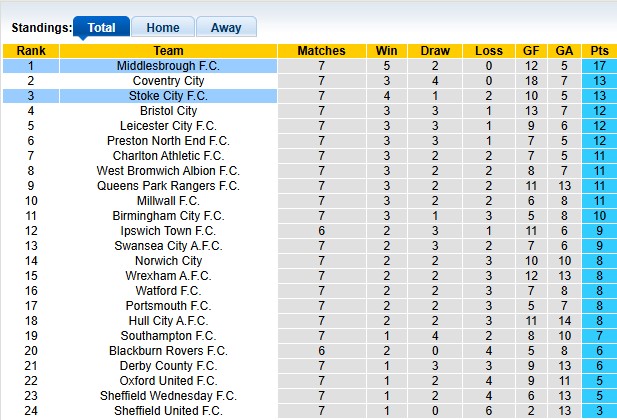Click the Middlesbrough F.C. team link
Viewport: 617px width, 420px height.
click(168, 66)
